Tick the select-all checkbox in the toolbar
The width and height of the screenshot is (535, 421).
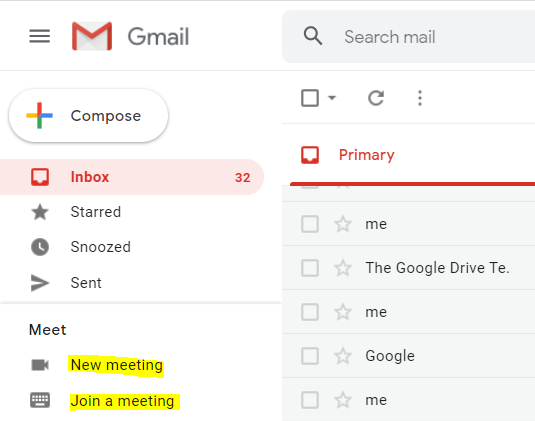(x=310, y=98)
